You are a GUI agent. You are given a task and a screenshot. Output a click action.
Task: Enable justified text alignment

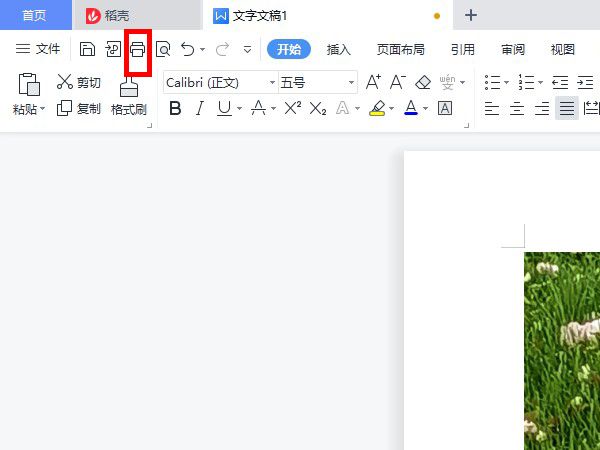pos(567,108)
